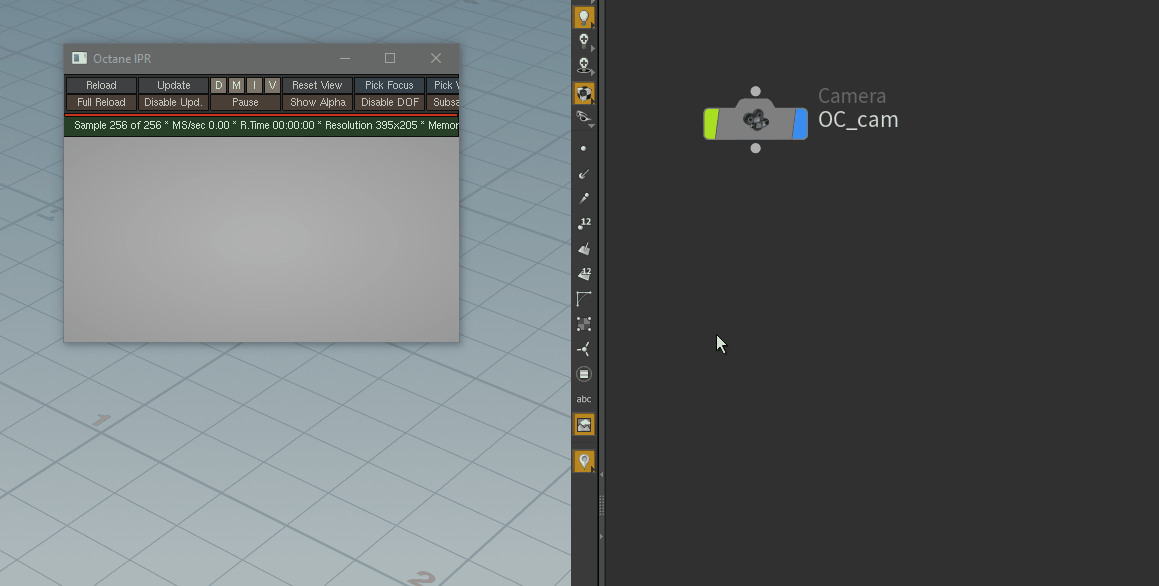This screenshot has width=1159, height=586.
Task: Toggle the abc display option
Action: [583, 399]
